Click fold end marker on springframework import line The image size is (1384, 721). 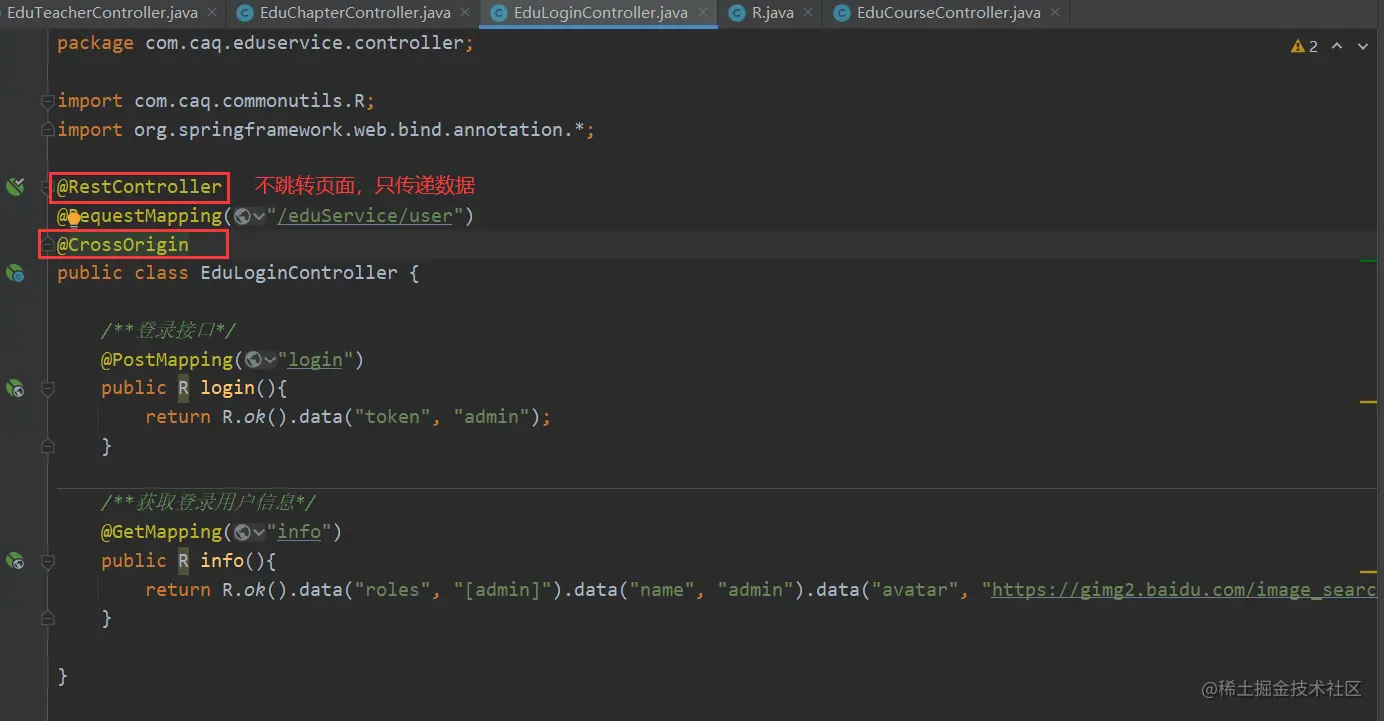point(47,130)
